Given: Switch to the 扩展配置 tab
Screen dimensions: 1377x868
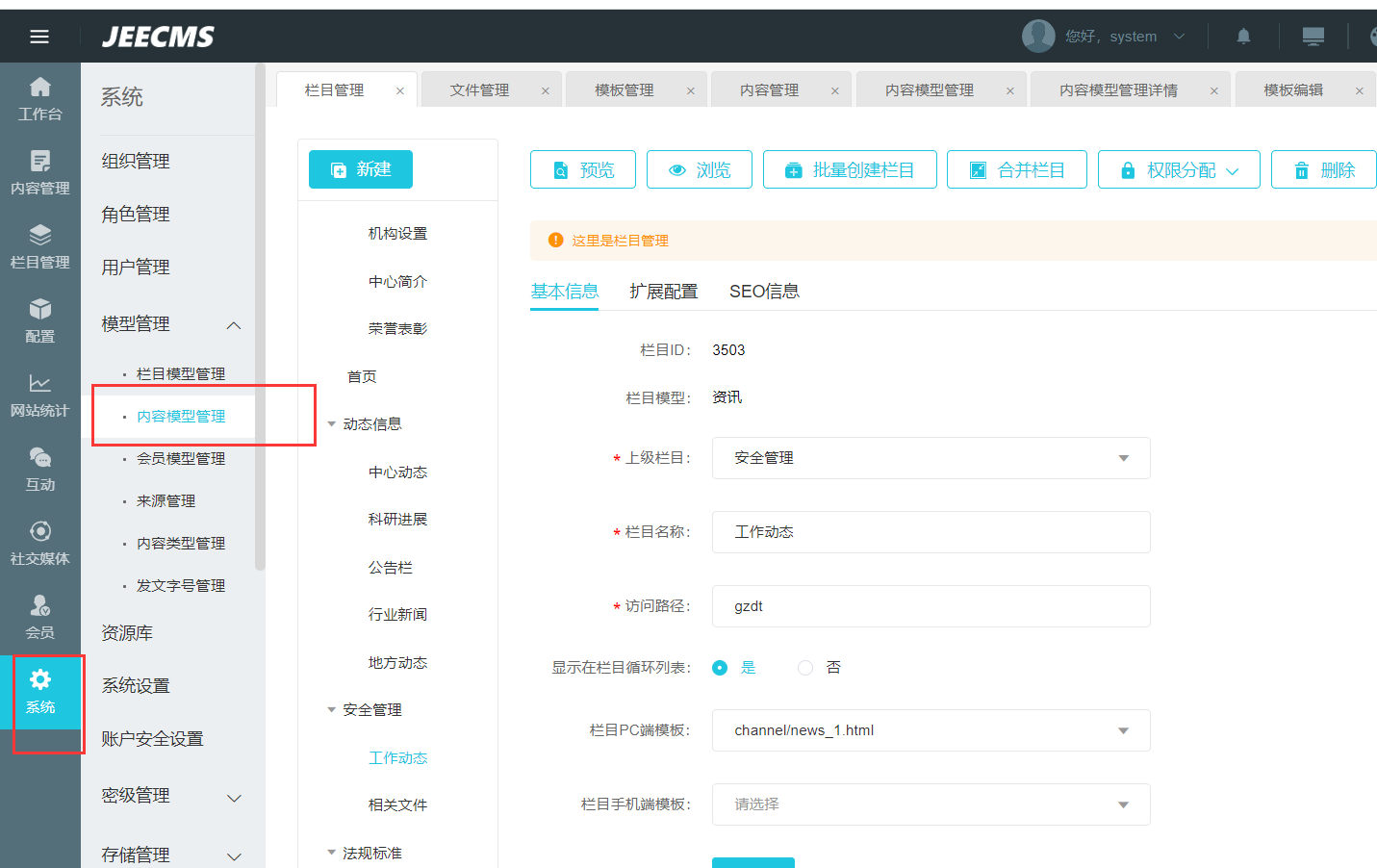Looking at the screenshot, I should 663,292.
